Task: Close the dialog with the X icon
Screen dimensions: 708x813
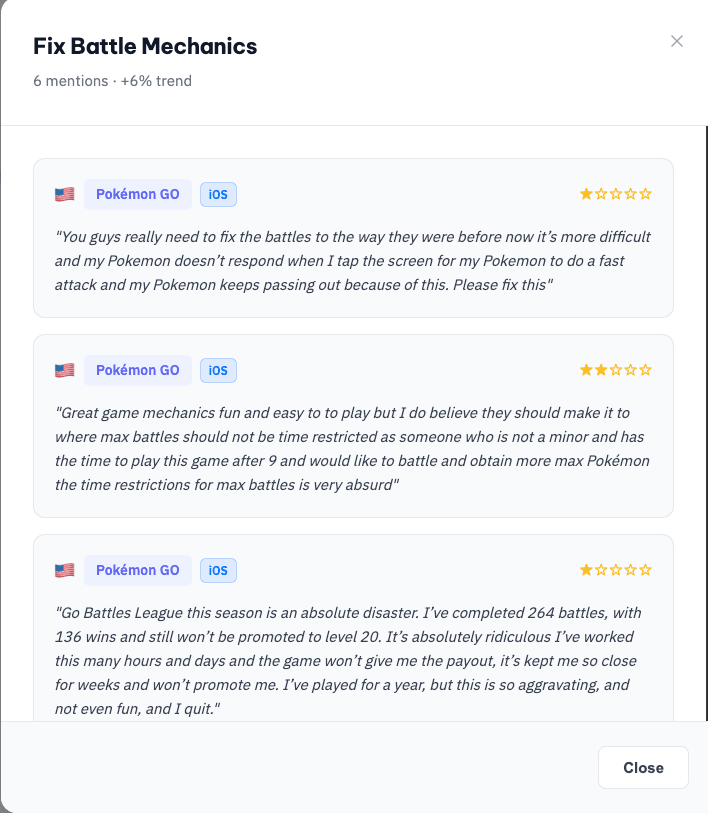Action: tap(677, 41)
